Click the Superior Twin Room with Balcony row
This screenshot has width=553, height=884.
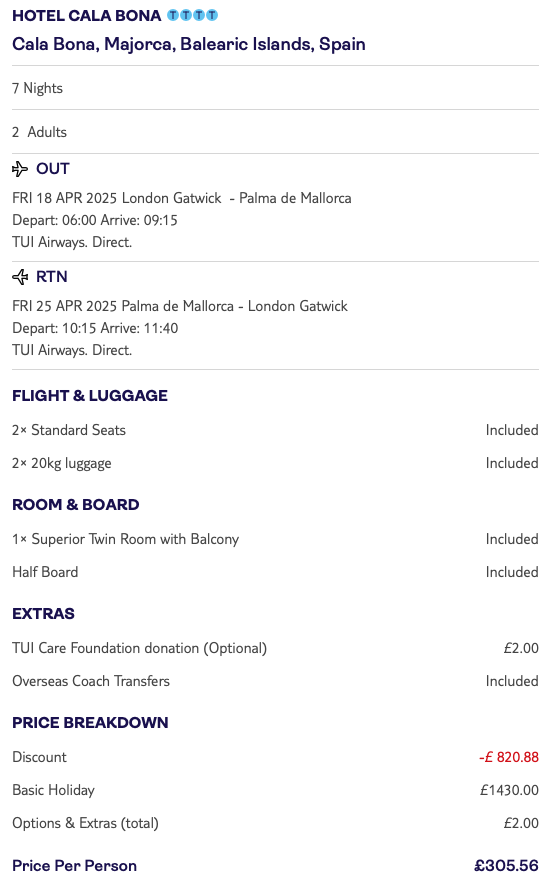pyautogui.click(x=275, y=539)
